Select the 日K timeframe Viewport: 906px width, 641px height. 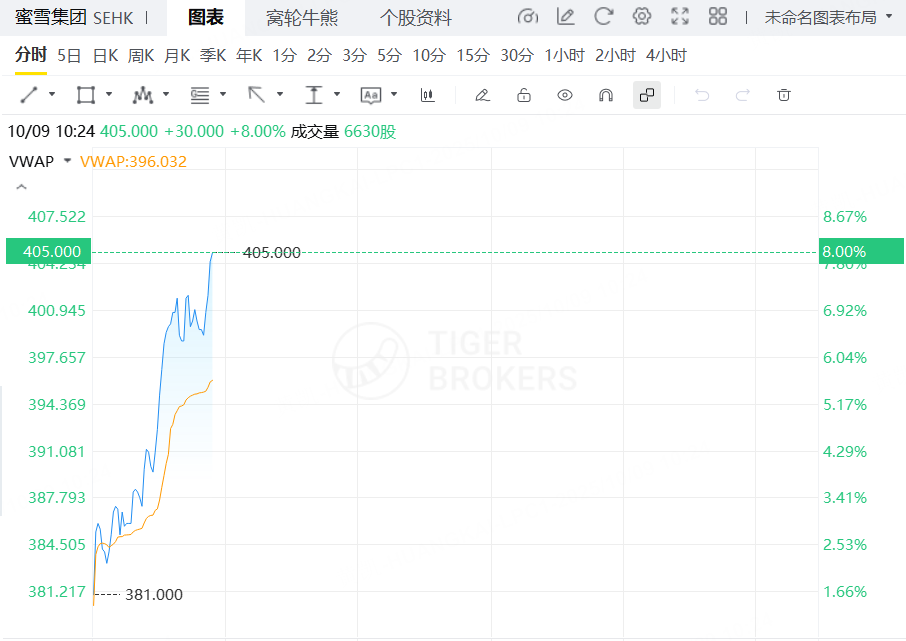[x=105, y=55]
